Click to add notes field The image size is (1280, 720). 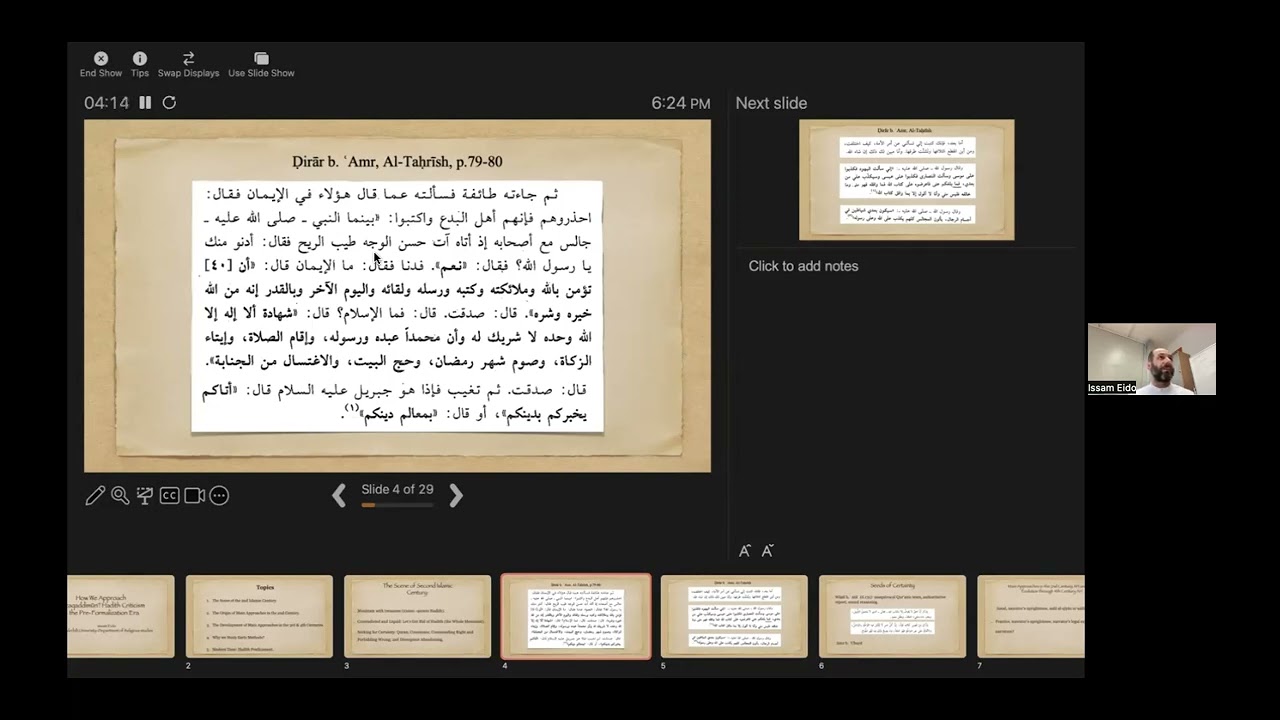tap(803, 266)
